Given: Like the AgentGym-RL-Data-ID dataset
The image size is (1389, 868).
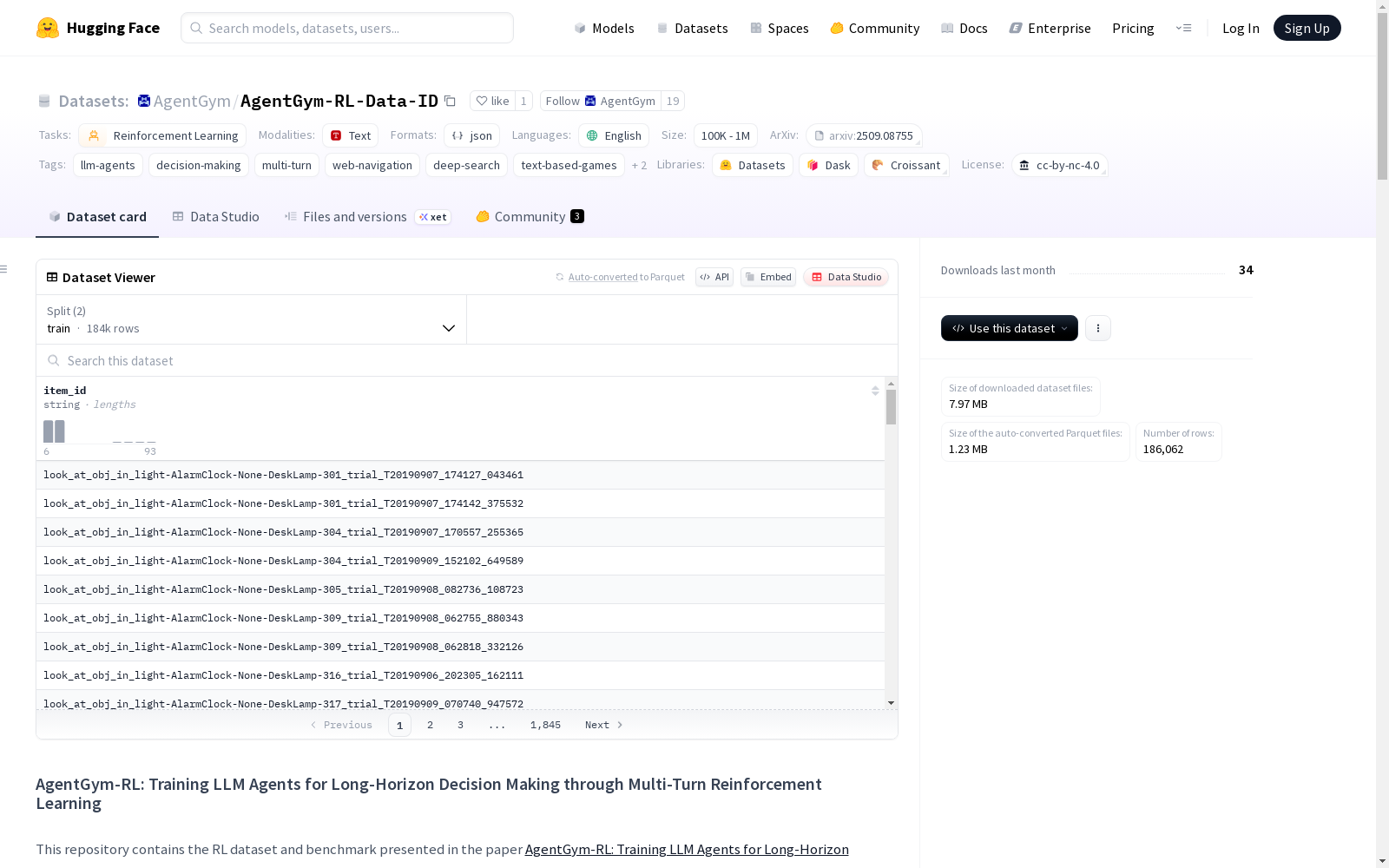Looking at the screenshot, I should tap(492, 101).
